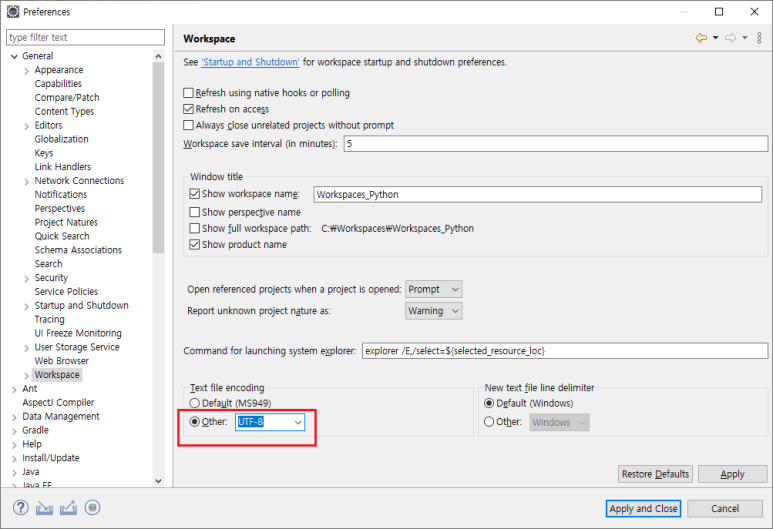
Task: Check Always close unrelated projects without prompt
Action: (188, 125)
